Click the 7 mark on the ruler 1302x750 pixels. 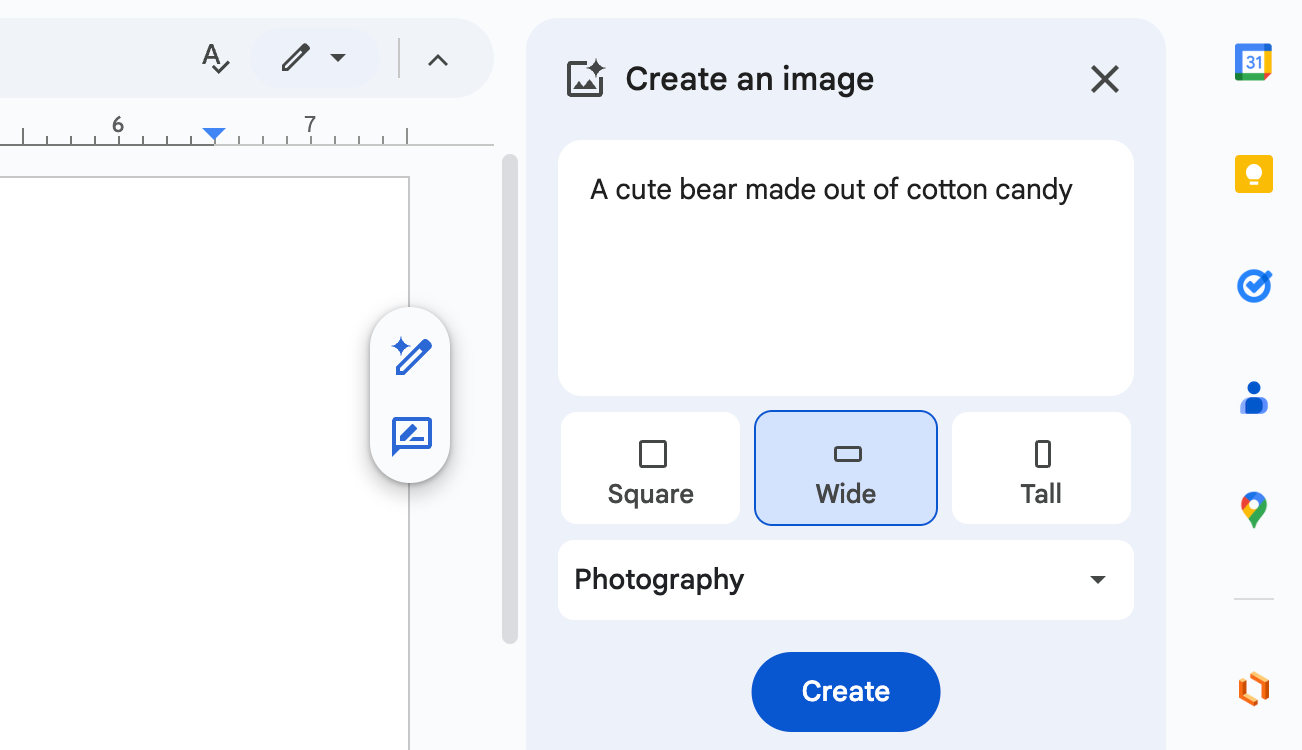click(310, 124)
